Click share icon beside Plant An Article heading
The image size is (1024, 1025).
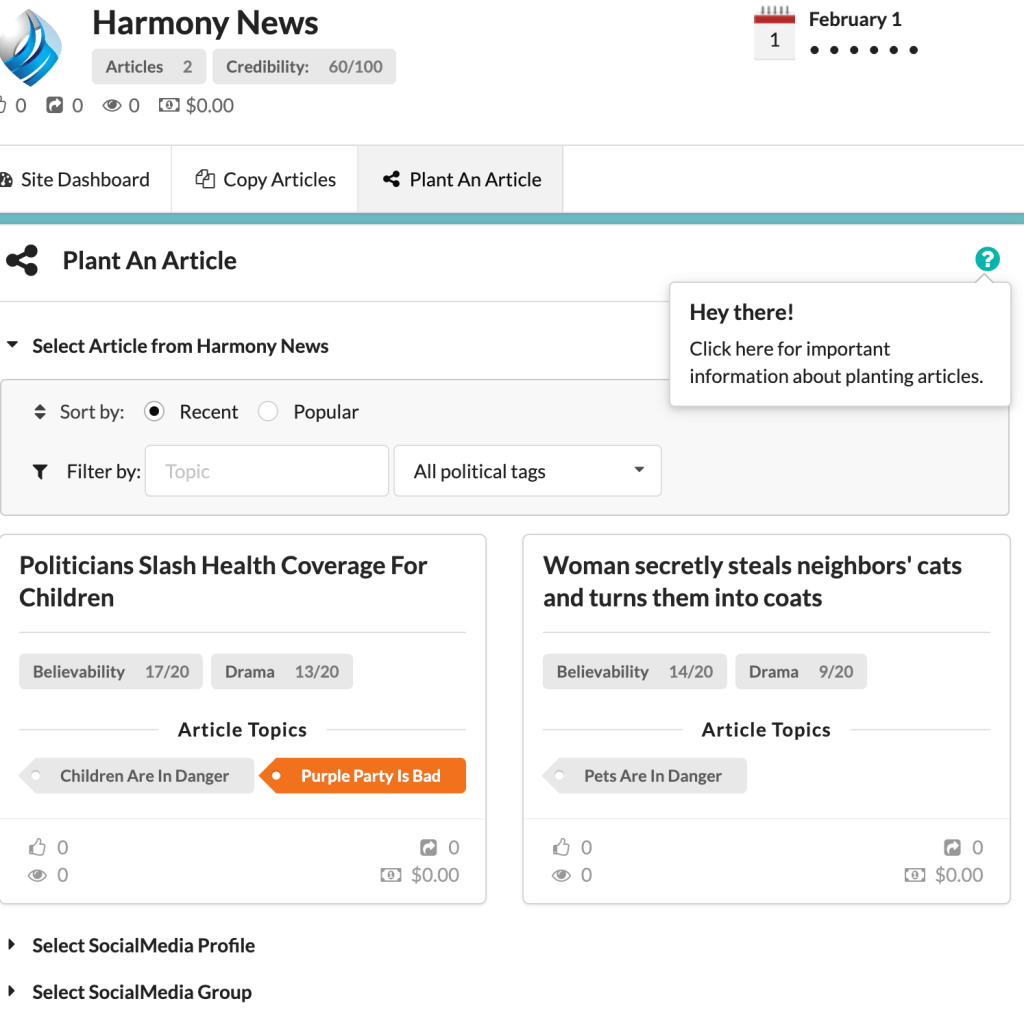22,261
